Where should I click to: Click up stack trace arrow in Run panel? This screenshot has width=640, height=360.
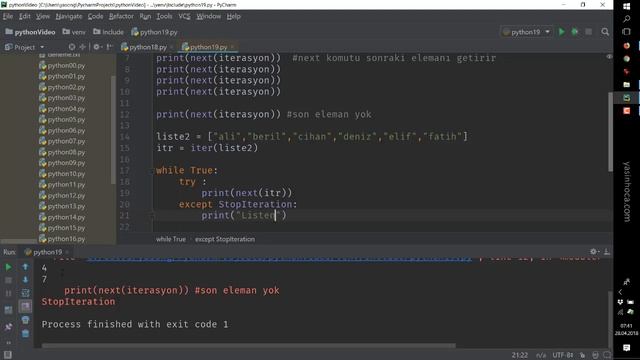(x=25, y=267)
